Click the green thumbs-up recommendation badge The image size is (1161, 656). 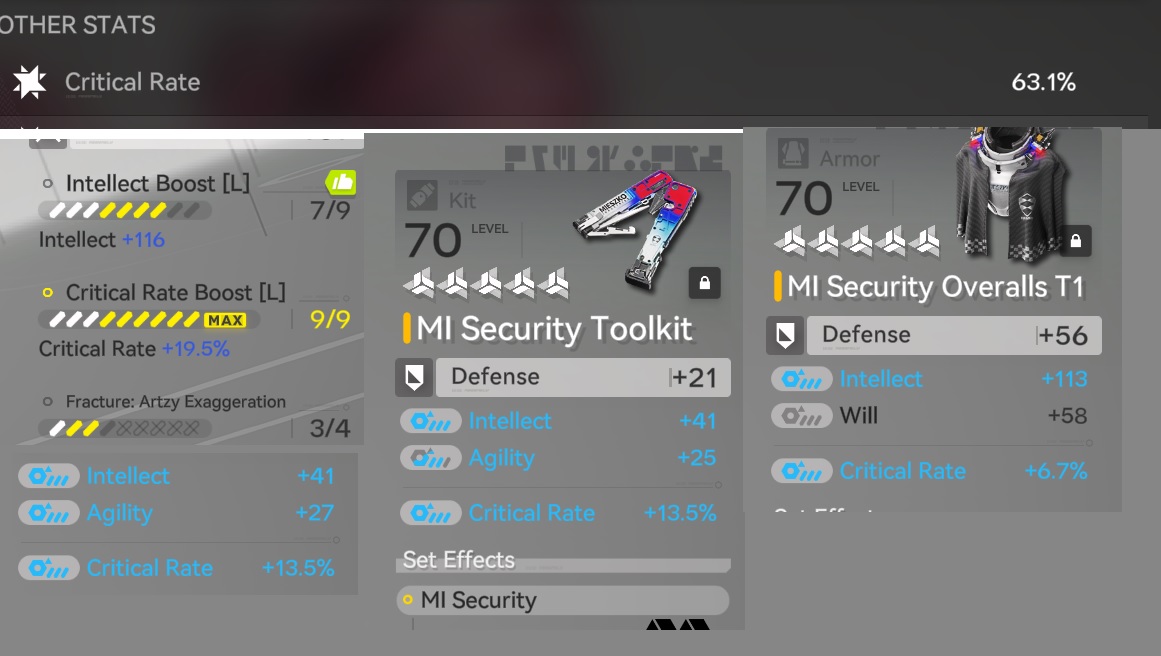tap(341, 182)
